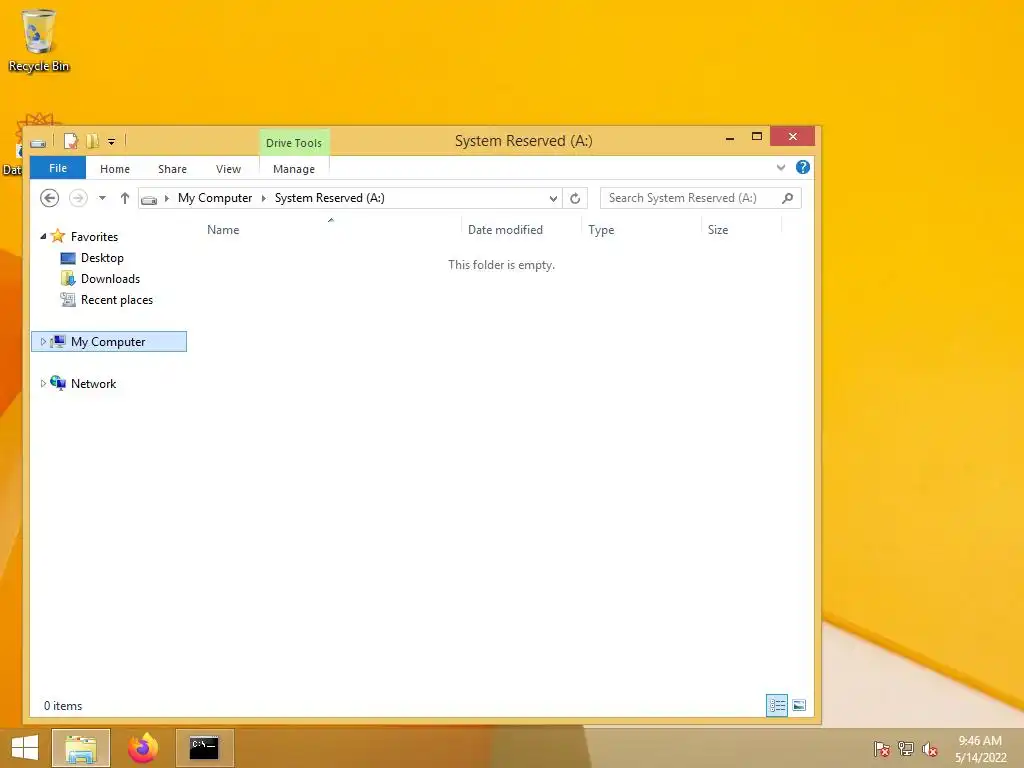
Task: Expand breadcrumb arrow after My Computer
Action: (x=264, y=198)
